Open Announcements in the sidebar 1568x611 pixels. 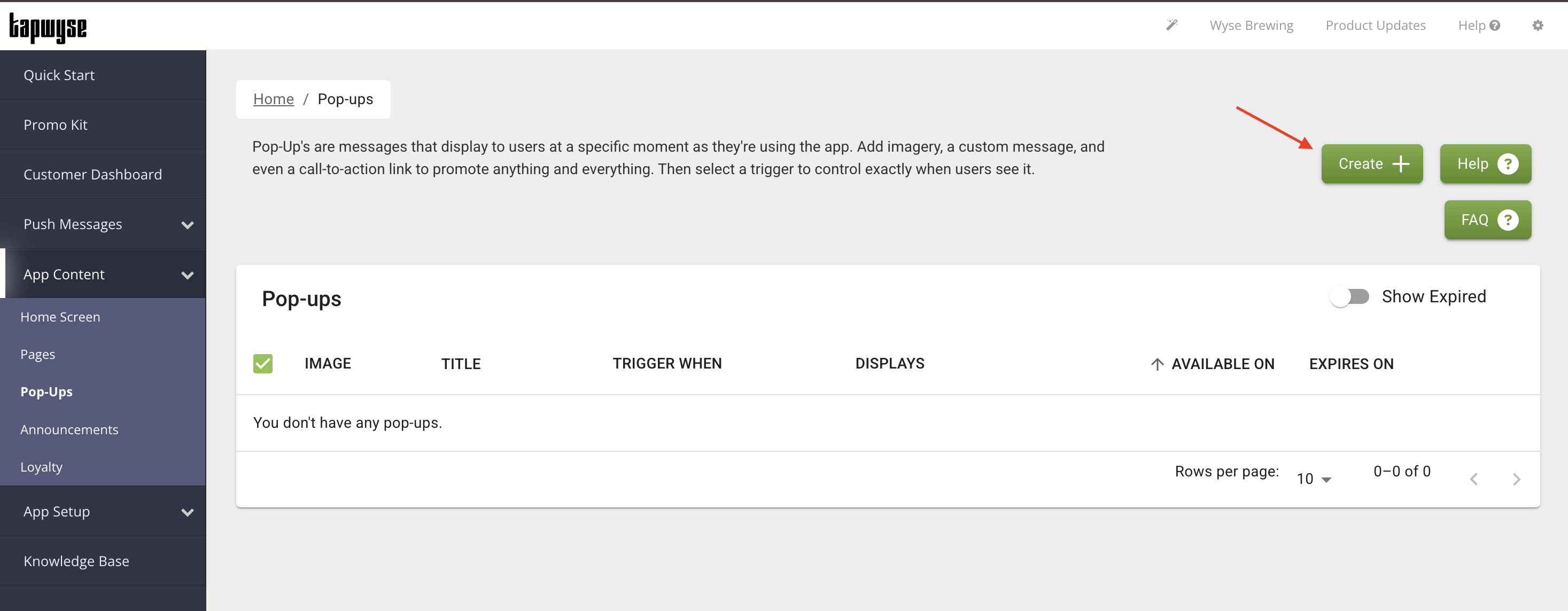coord(69,429)
